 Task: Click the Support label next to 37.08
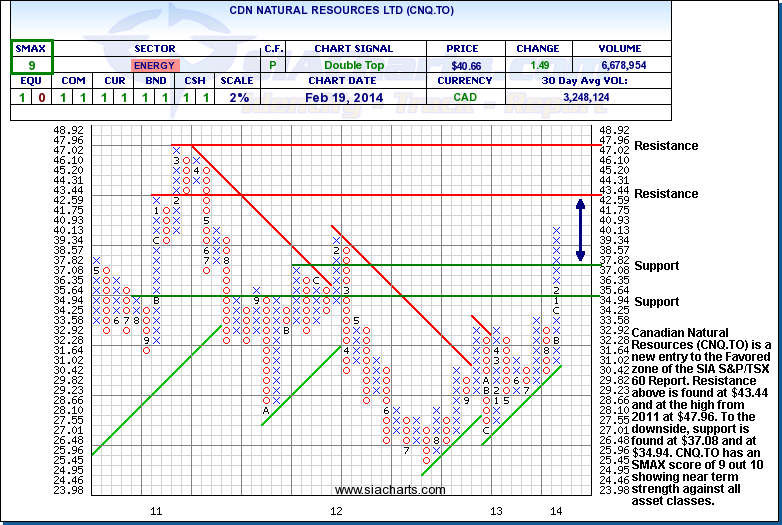(x=656, y=266)
